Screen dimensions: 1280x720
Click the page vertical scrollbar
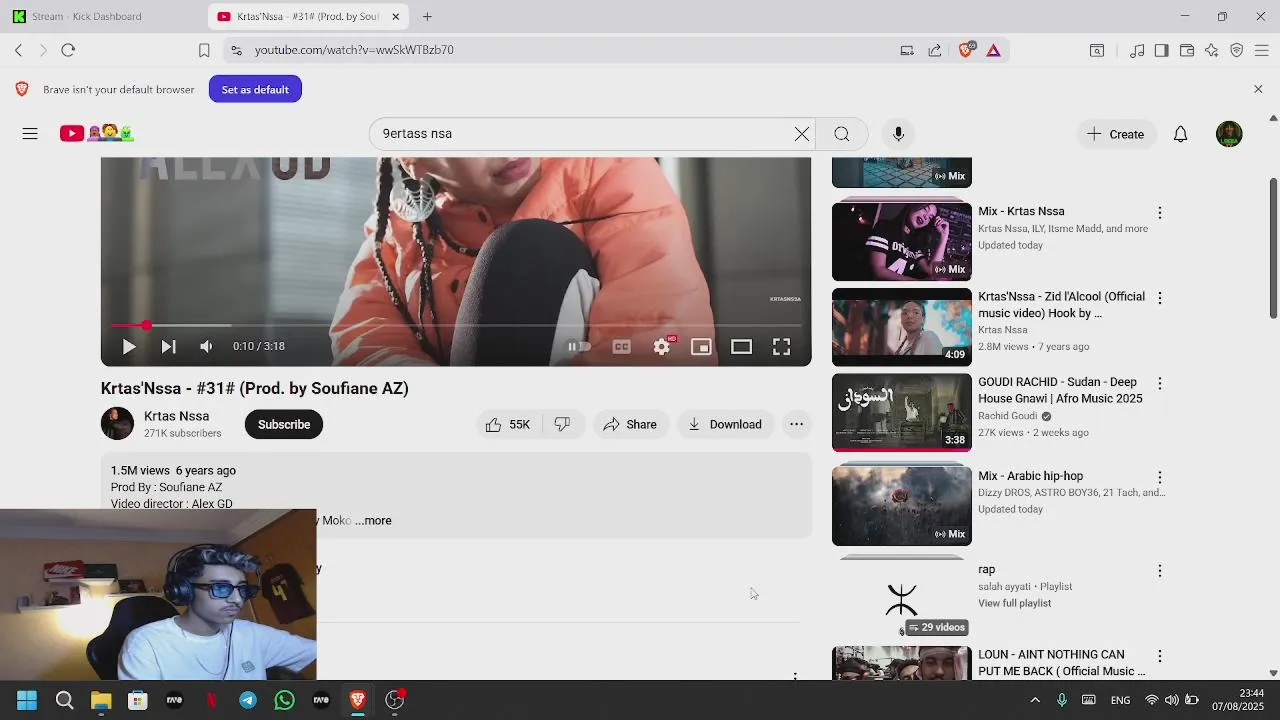tap(1273, 250)
